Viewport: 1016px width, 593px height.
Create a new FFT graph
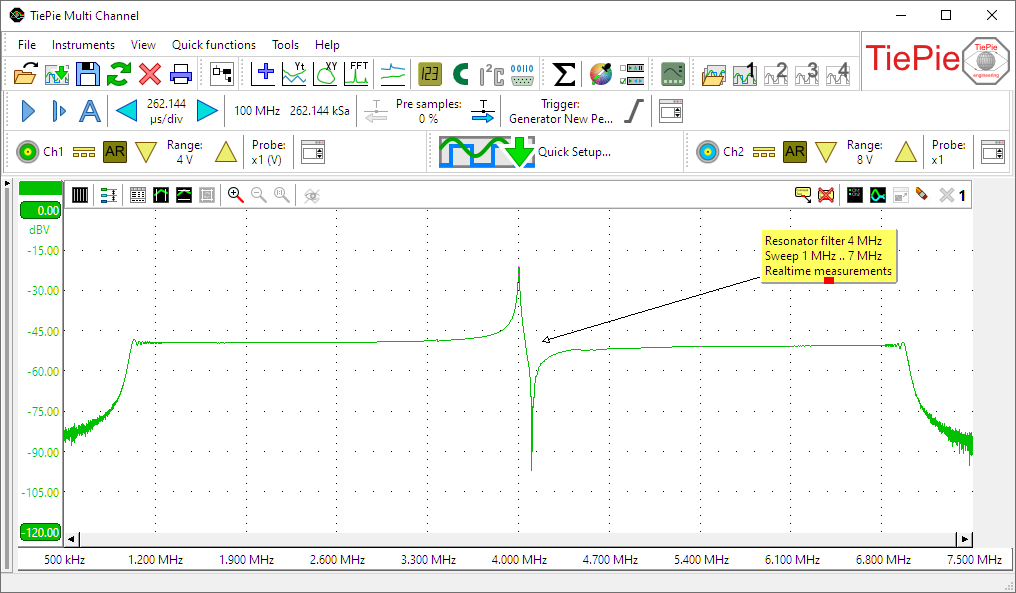click(359, 73)
